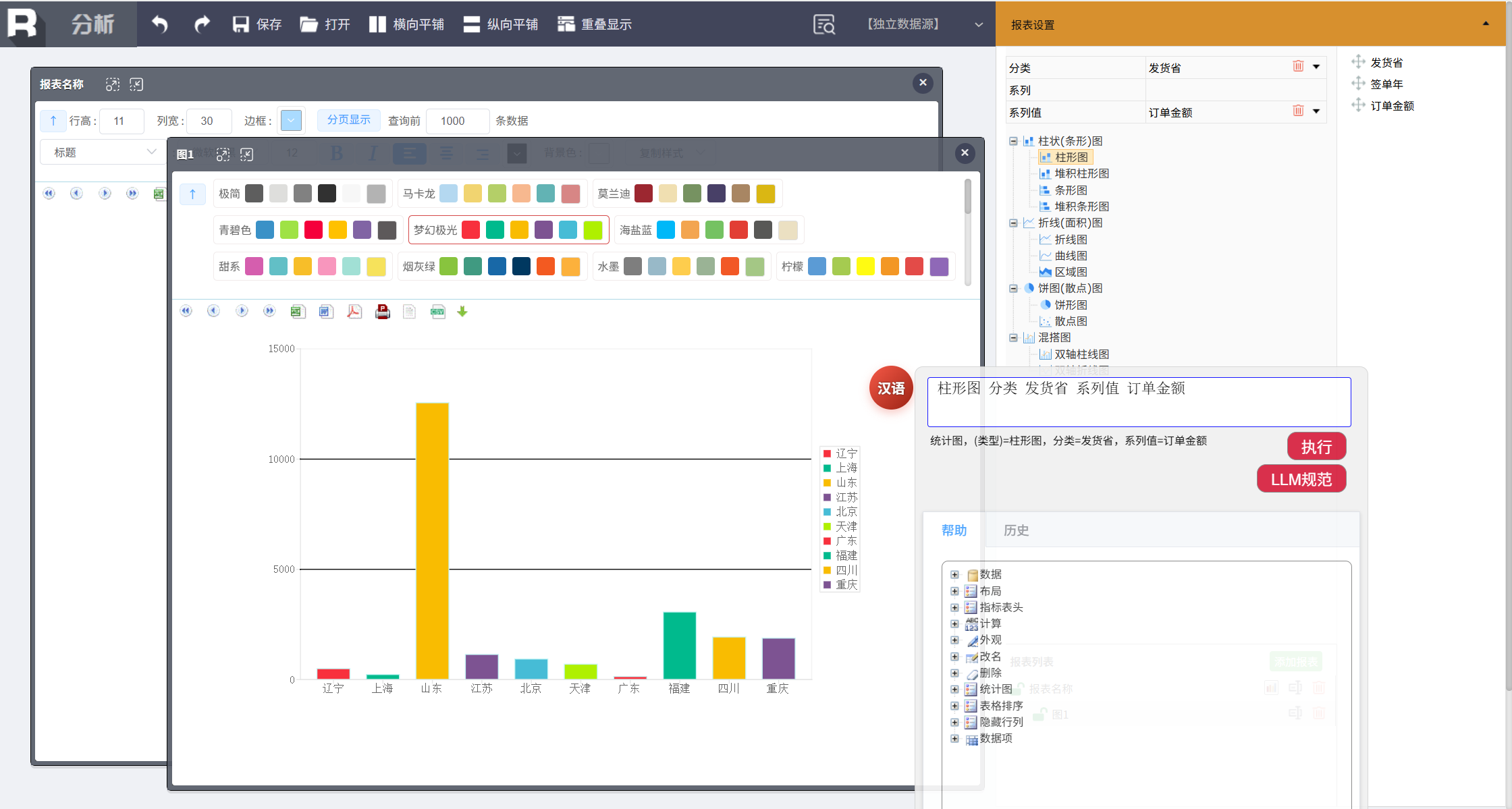
Task: Click the redo arrow in top toolbar
Action: (201, 24)
